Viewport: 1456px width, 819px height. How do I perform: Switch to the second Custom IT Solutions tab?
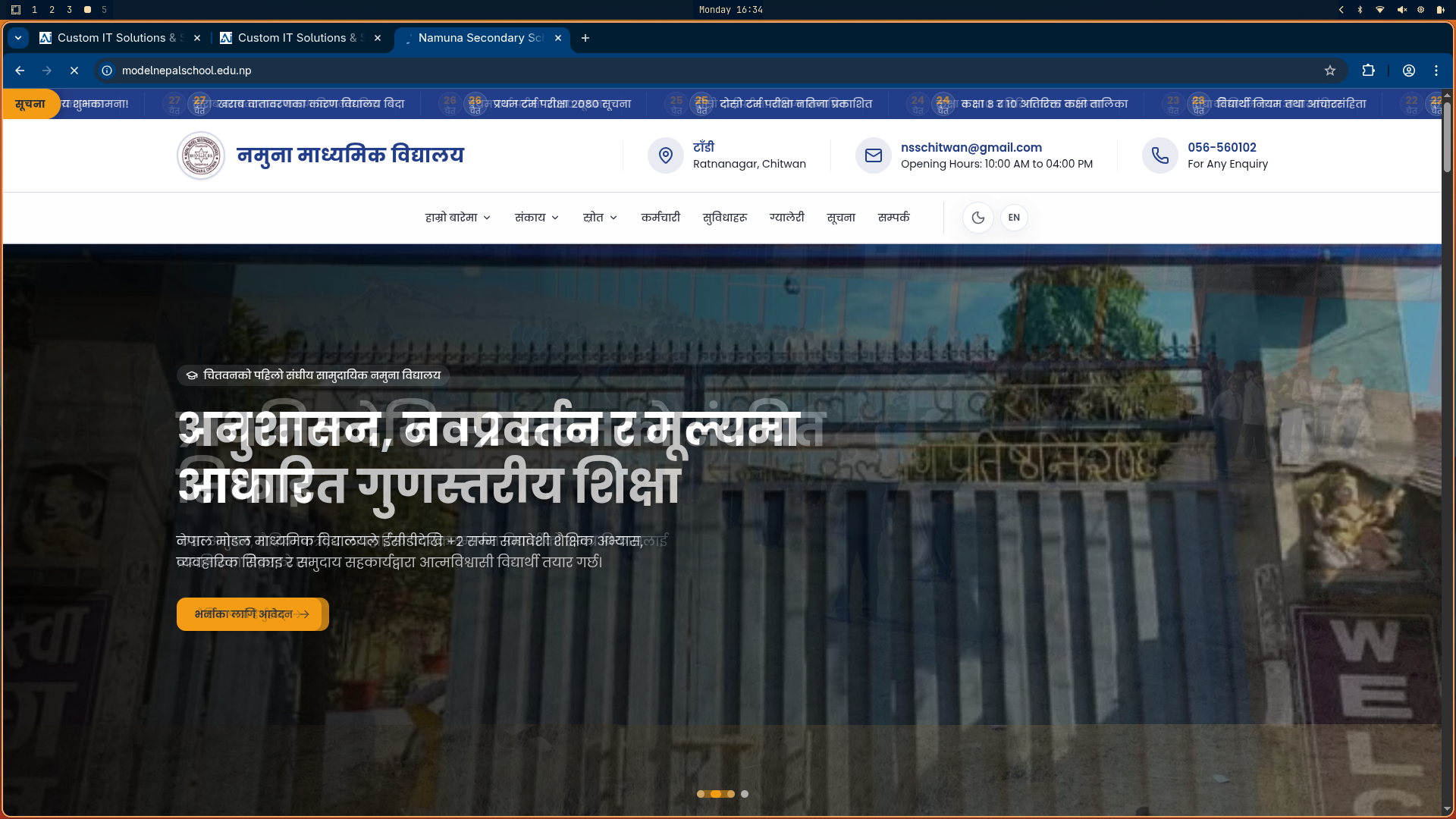pos(292,38)
